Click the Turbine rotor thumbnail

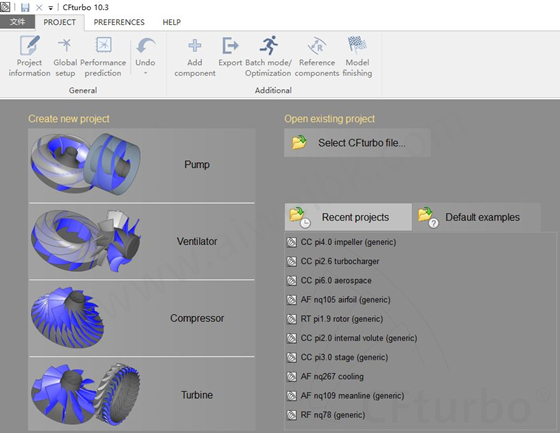pos(86,394)
